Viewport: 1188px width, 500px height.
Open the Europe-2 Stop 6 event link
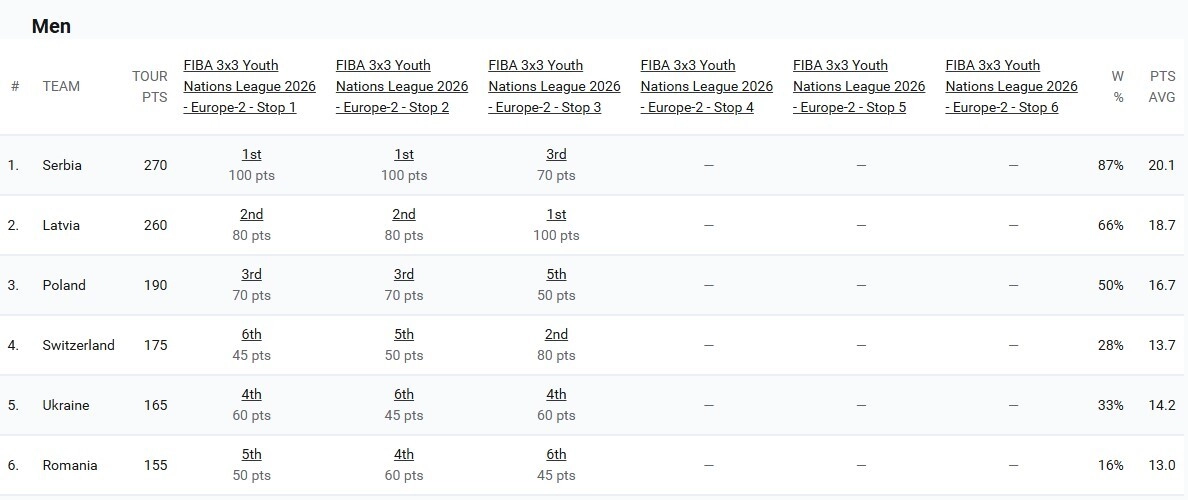pos(1011,86)
